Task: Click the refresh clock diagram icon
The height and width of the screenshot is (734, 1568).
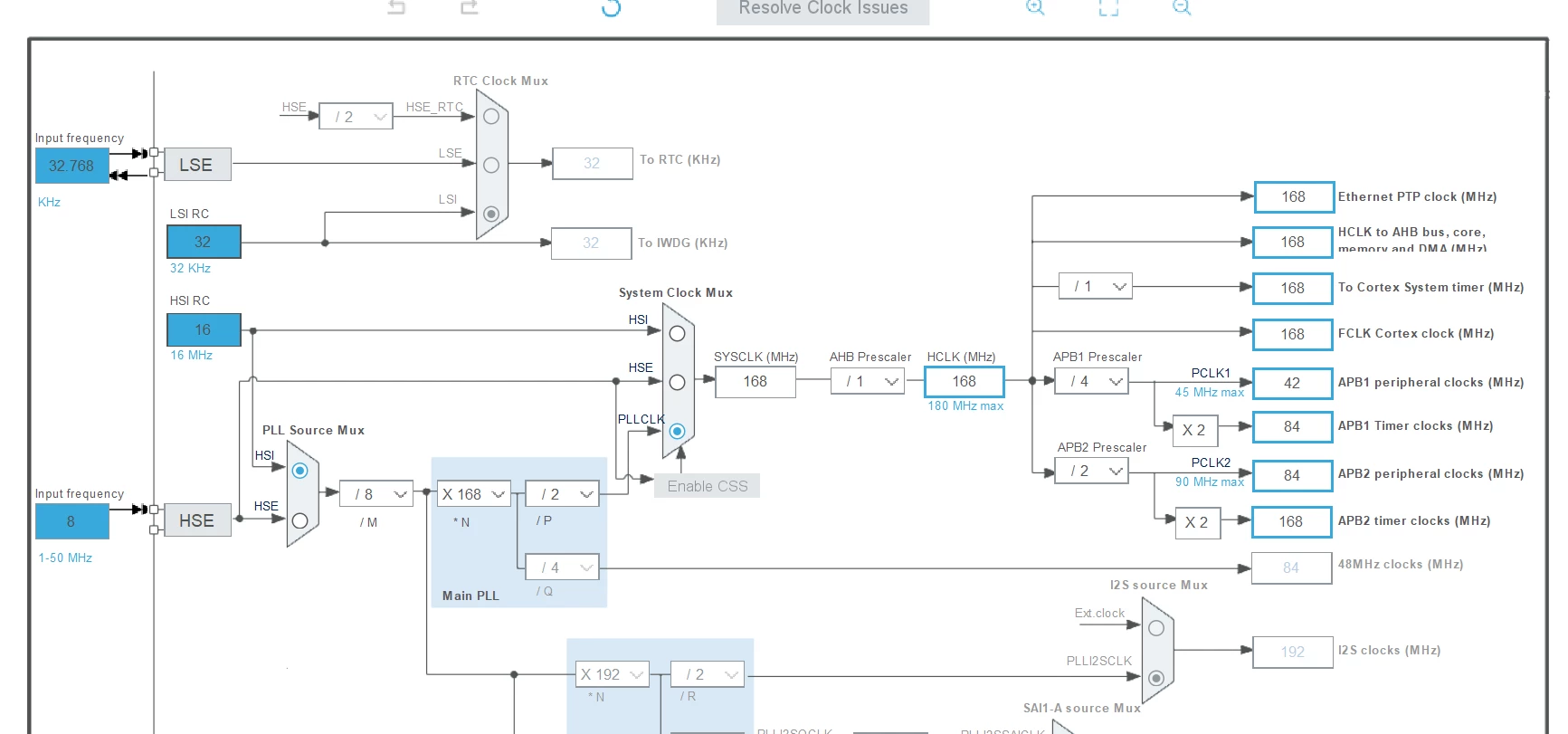Action: (x=612, y=7)
